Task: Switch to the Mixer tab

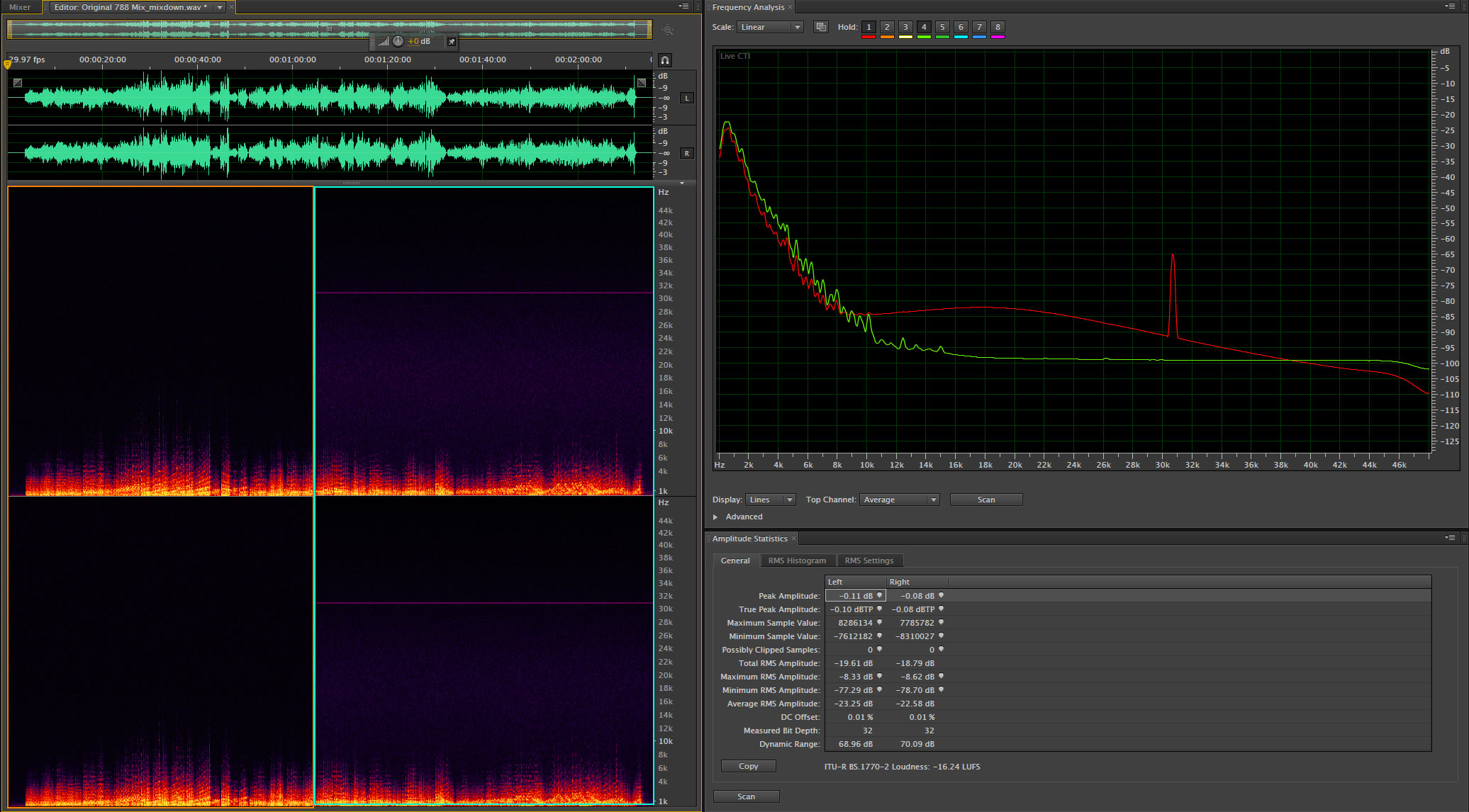Action: coord(20,7)
